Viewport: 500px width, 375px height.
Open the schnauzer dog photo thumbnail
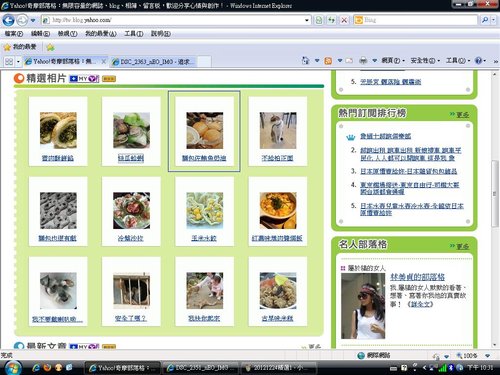click(58, 290)
